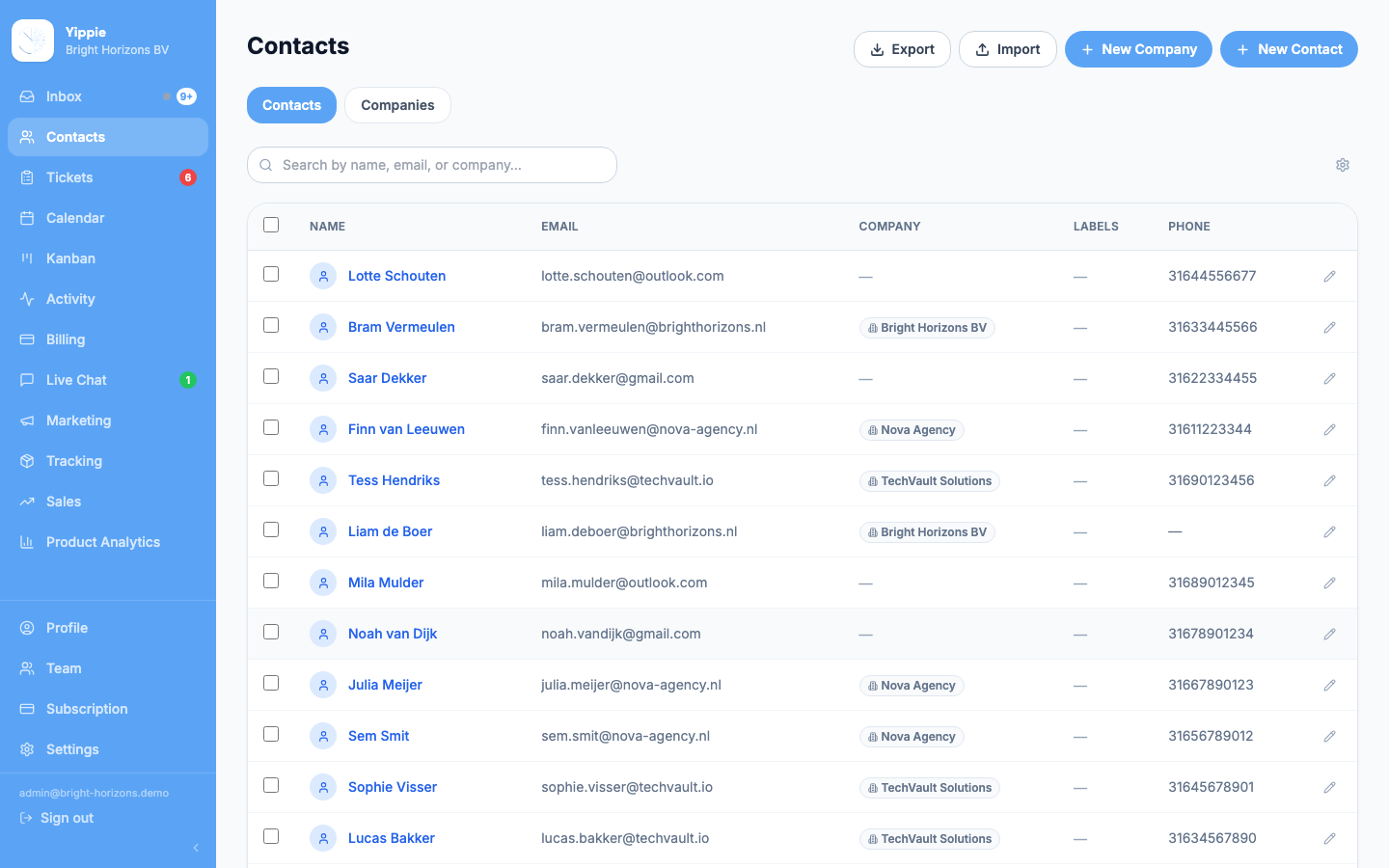Open the Team page

pyautogui.click(x=108, y=668)
